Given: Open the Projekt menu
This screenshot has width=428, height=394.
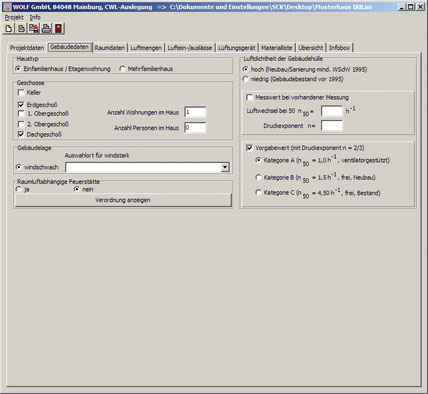Looking at the screenshot, I should tap(14, 17).
